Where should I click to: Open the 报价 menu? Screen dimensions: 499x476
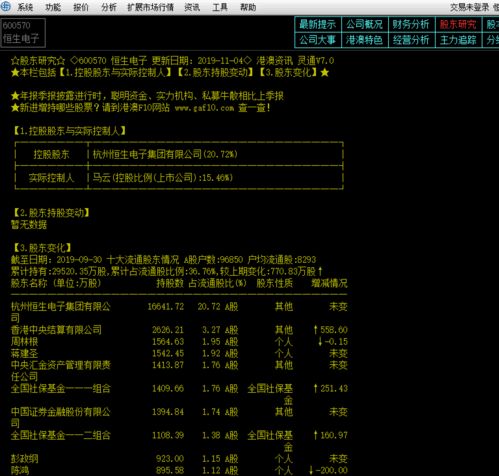[x=81, y=7]
